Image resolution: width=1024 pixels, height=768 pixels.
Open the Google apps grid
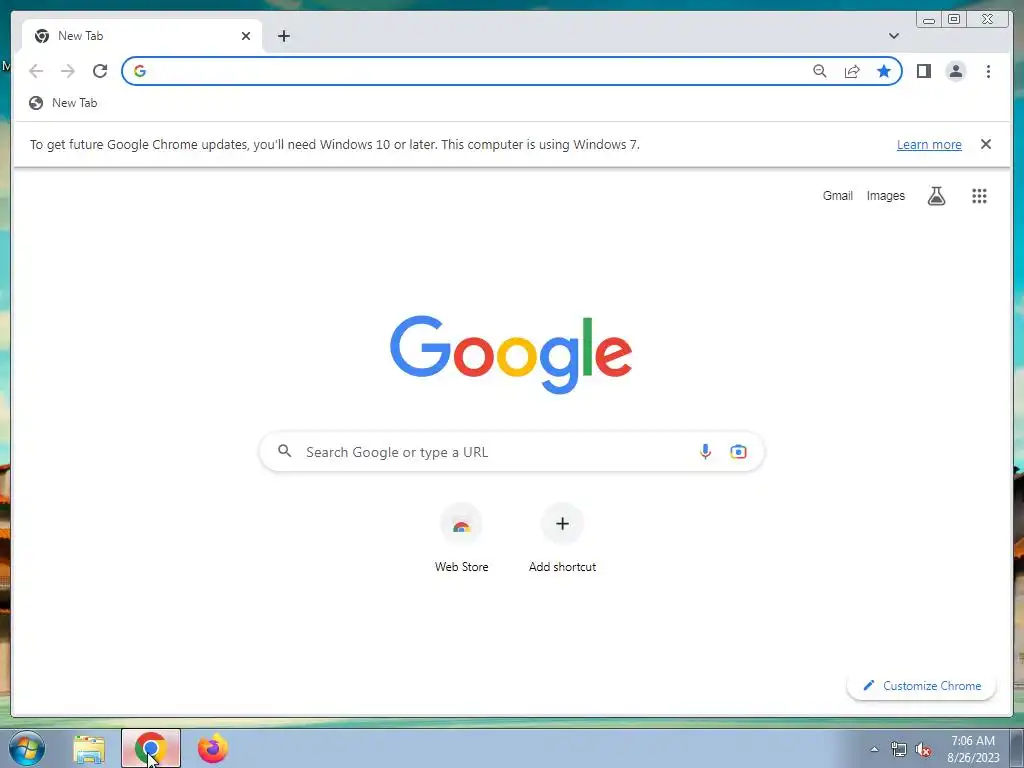(x=979, y=195)
